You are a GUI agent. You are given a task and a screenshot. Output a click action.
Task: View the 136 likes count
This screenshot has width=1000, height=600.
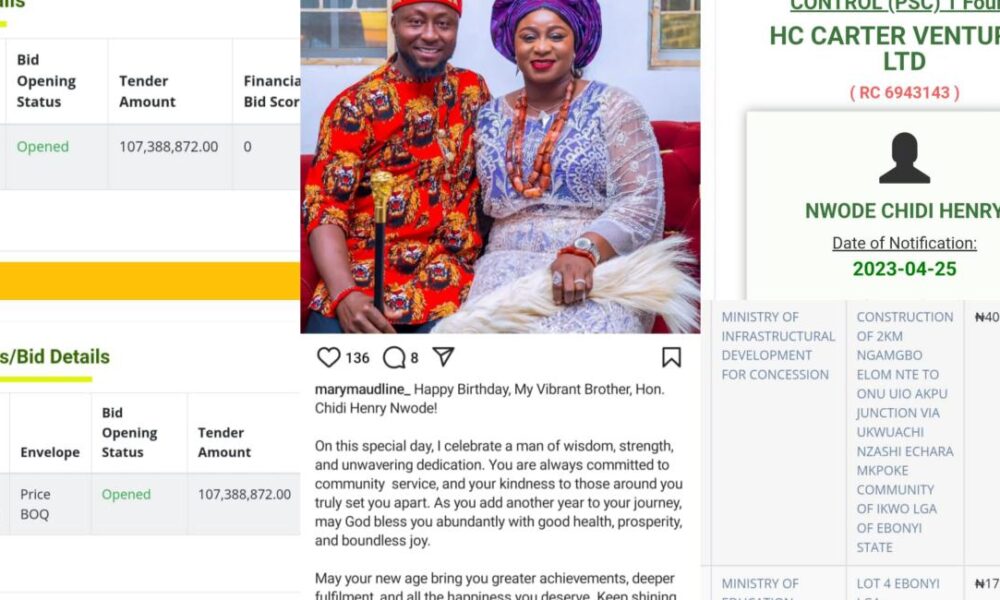tap(357, 358)
